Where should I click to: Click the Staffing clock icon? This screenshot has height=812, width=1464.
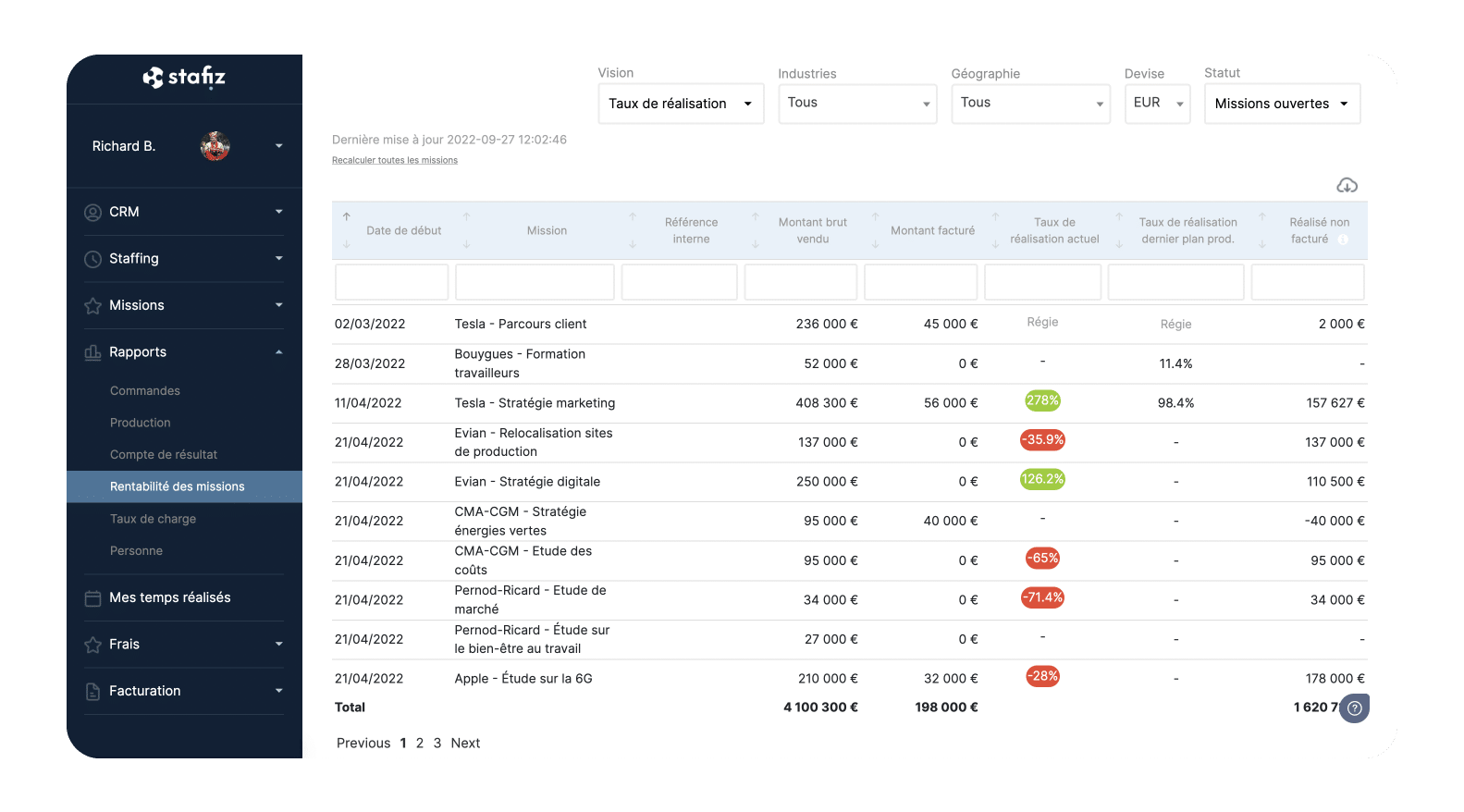tap(92, 259)
